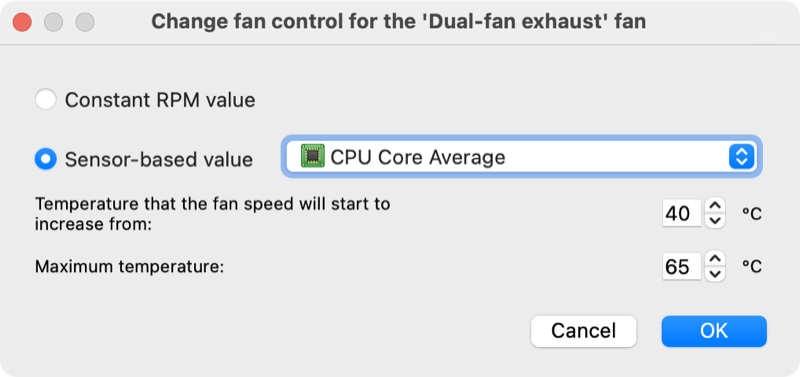Cancel the fan control dialog
Screen dimensions: 800x377
click(584, 331)
